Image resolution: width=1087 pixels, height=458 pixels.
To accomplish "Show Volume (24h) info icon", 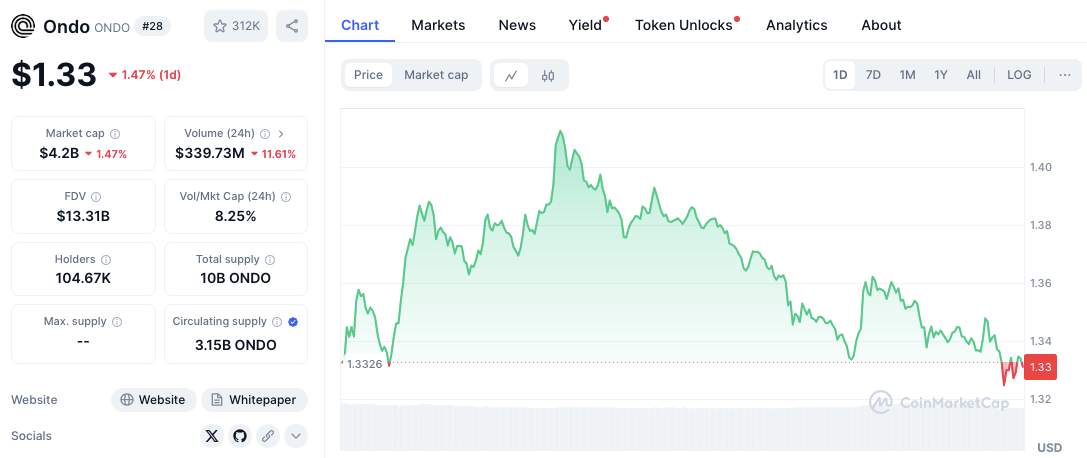I will (x=265, y=134).
